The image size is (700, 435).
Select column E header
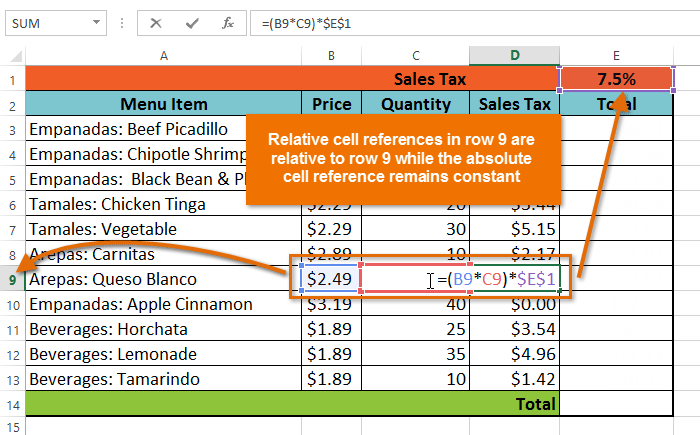pyautogui.click(x=616, y=56)
